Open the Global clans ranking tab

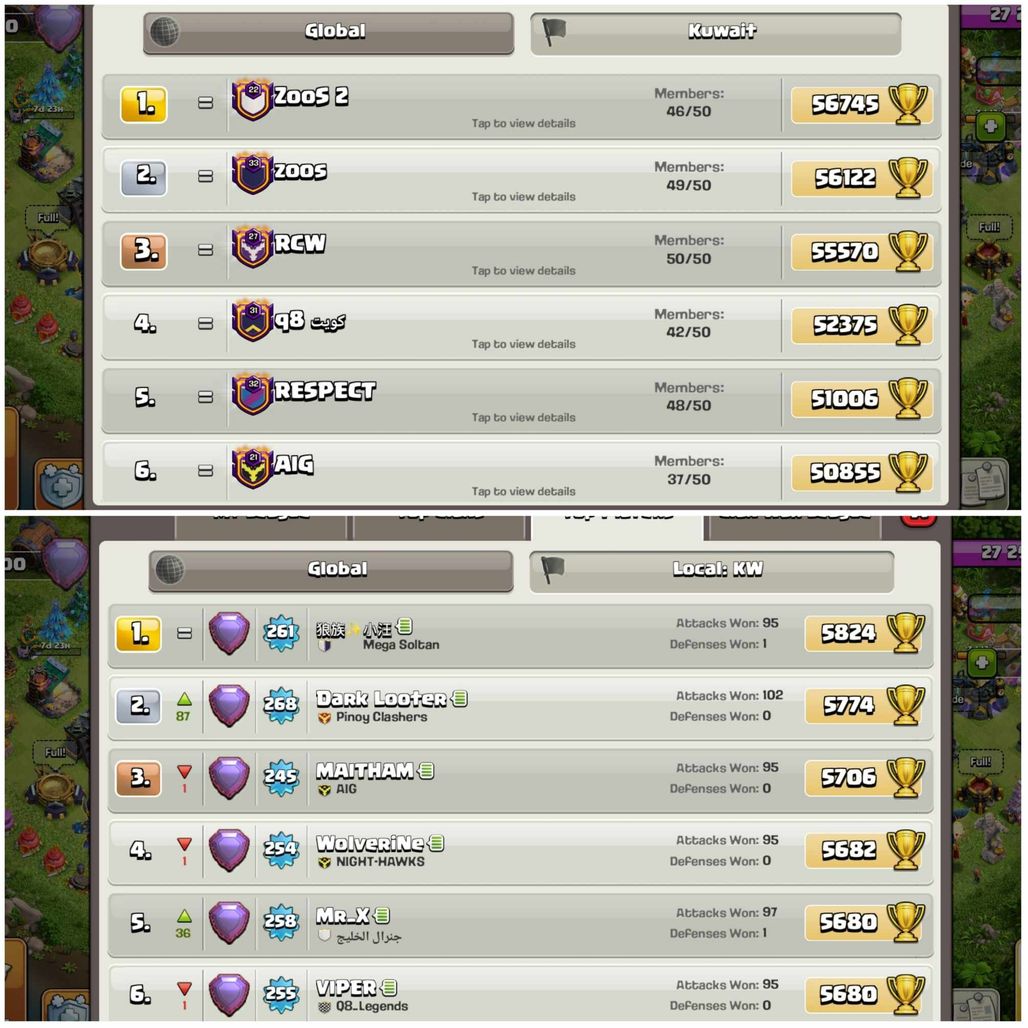(x=328, y=32)
